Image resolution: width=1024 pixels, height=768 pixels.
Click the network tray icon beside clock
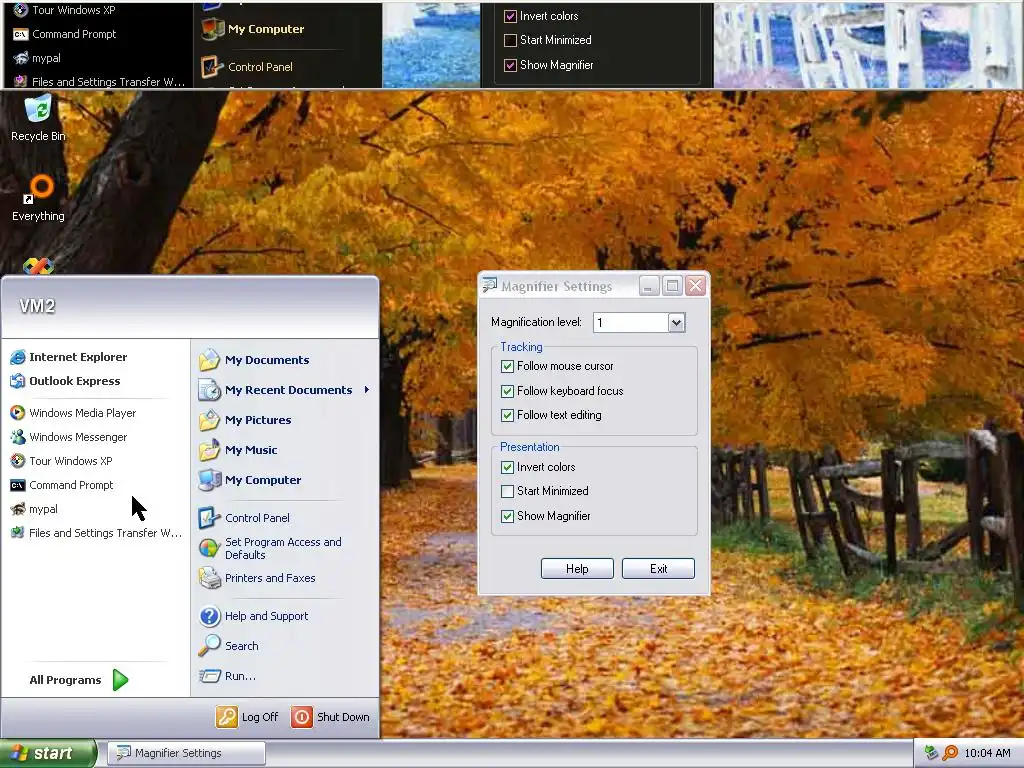click(931, 753)
